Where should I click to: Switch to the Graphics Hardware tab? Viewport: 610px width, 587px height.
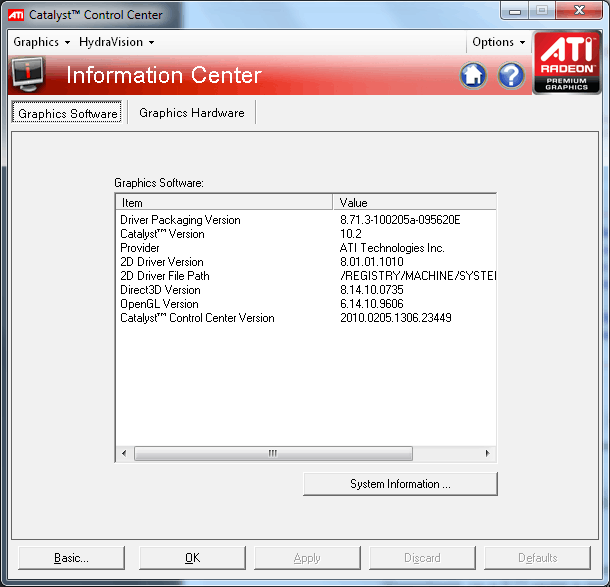192,113
